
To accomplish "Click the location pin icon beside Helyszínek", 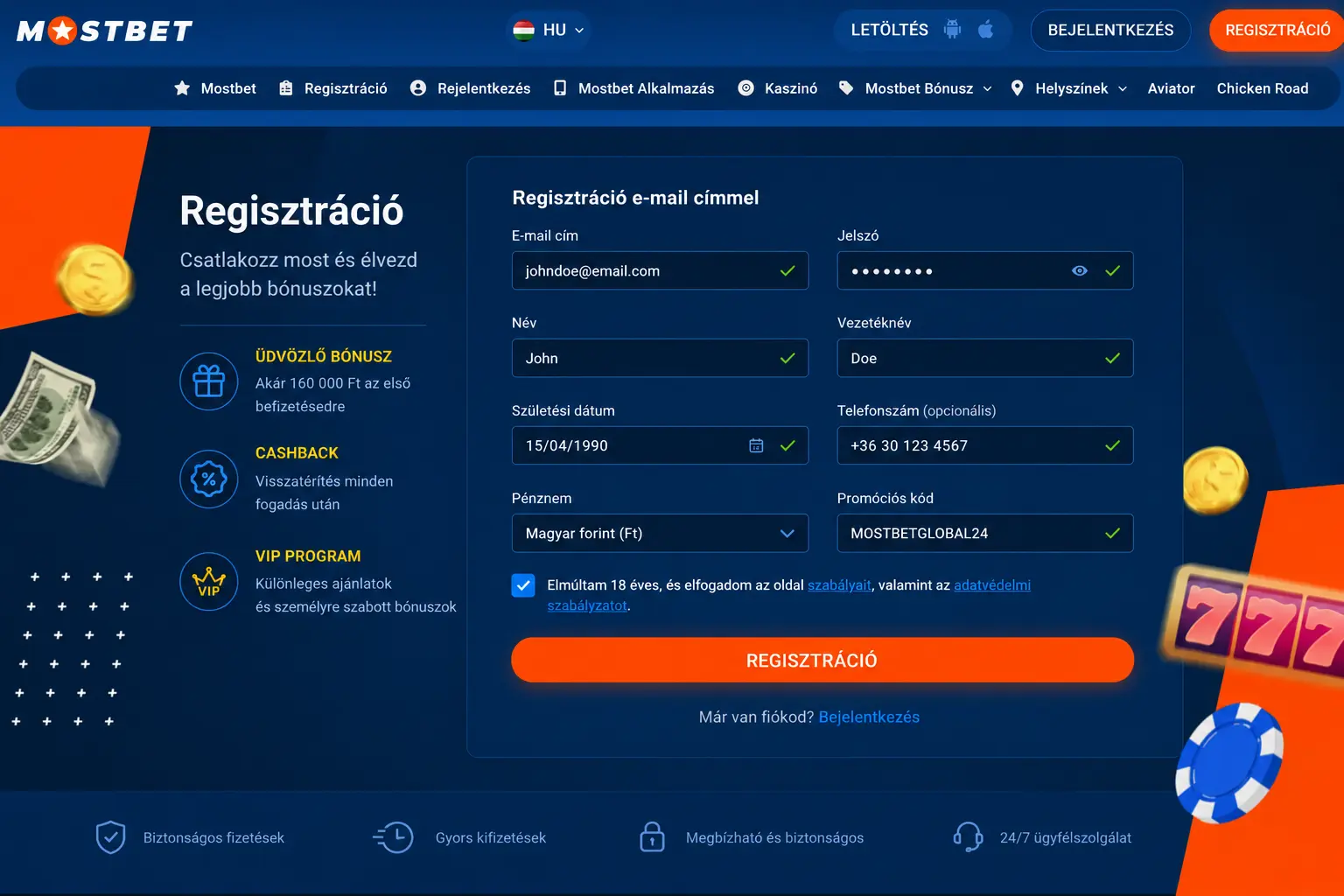I will [x=1017, y=88].
